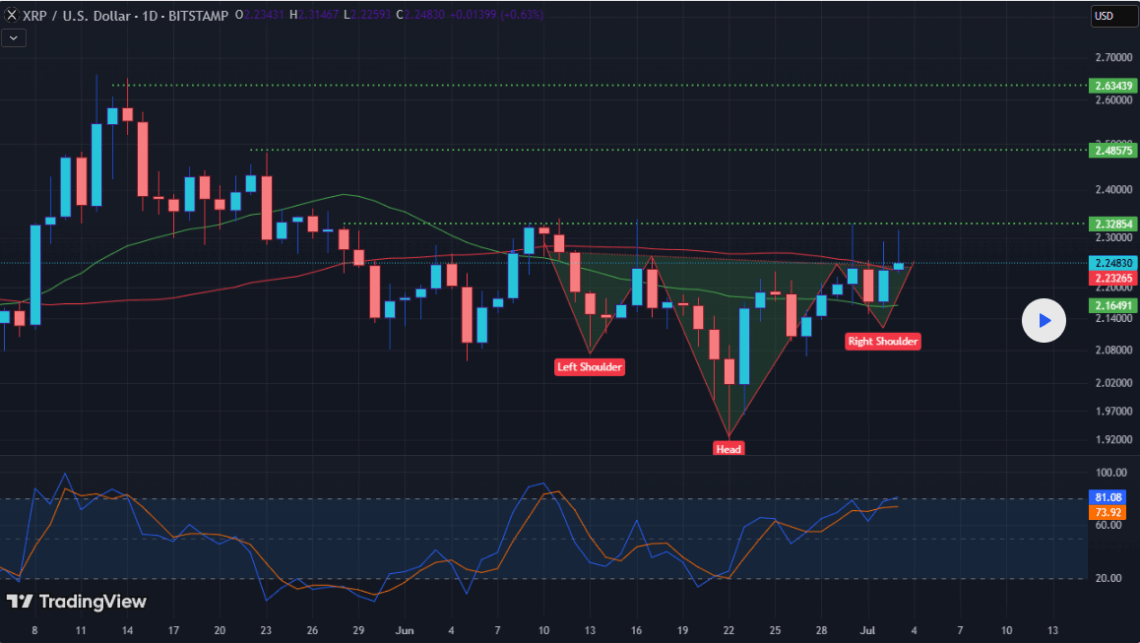Click the Jun label on time axis

point(404,630)
